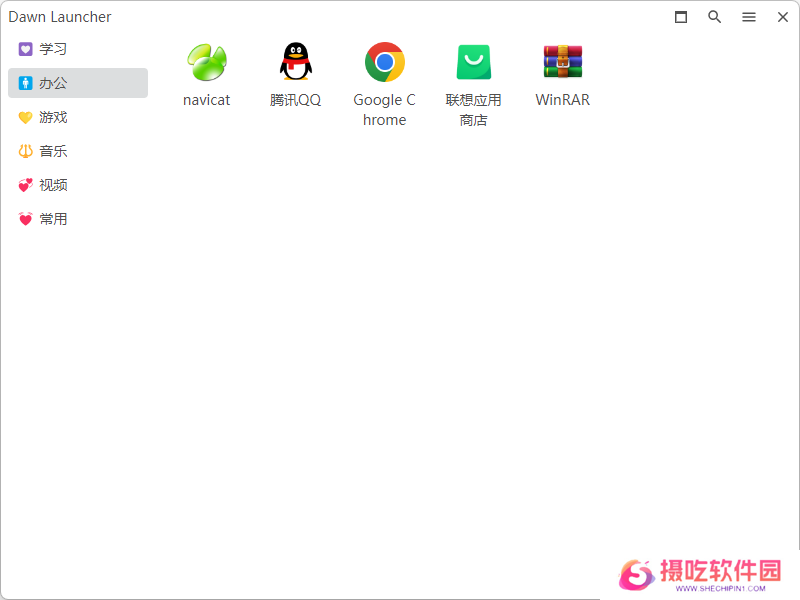Click the double hearts icon beside 视频
The width and height of the screenshot is (800, 600).
tap(26, 185)
